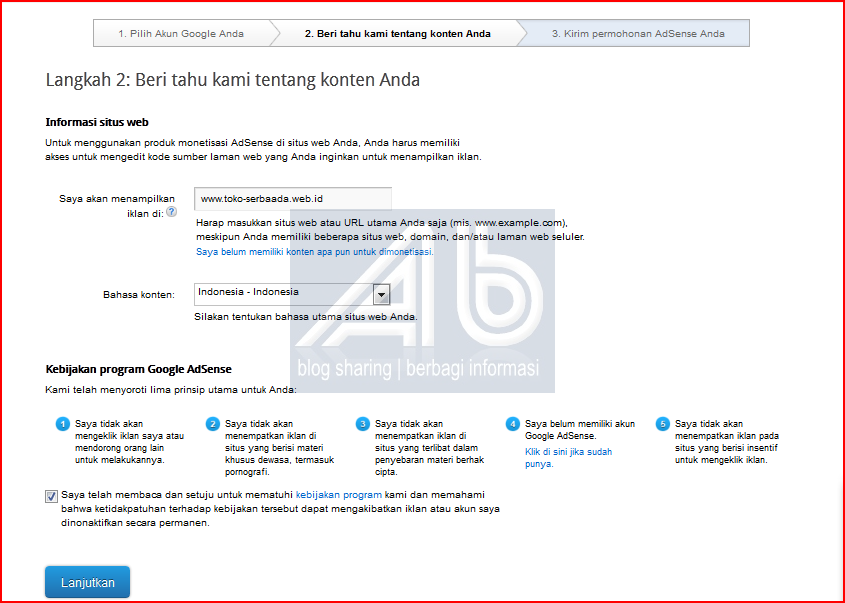Open step 3 Kirim permohonan AdSense Anda
Viewport: 845px width, 603px height.
tap(638, 33)
